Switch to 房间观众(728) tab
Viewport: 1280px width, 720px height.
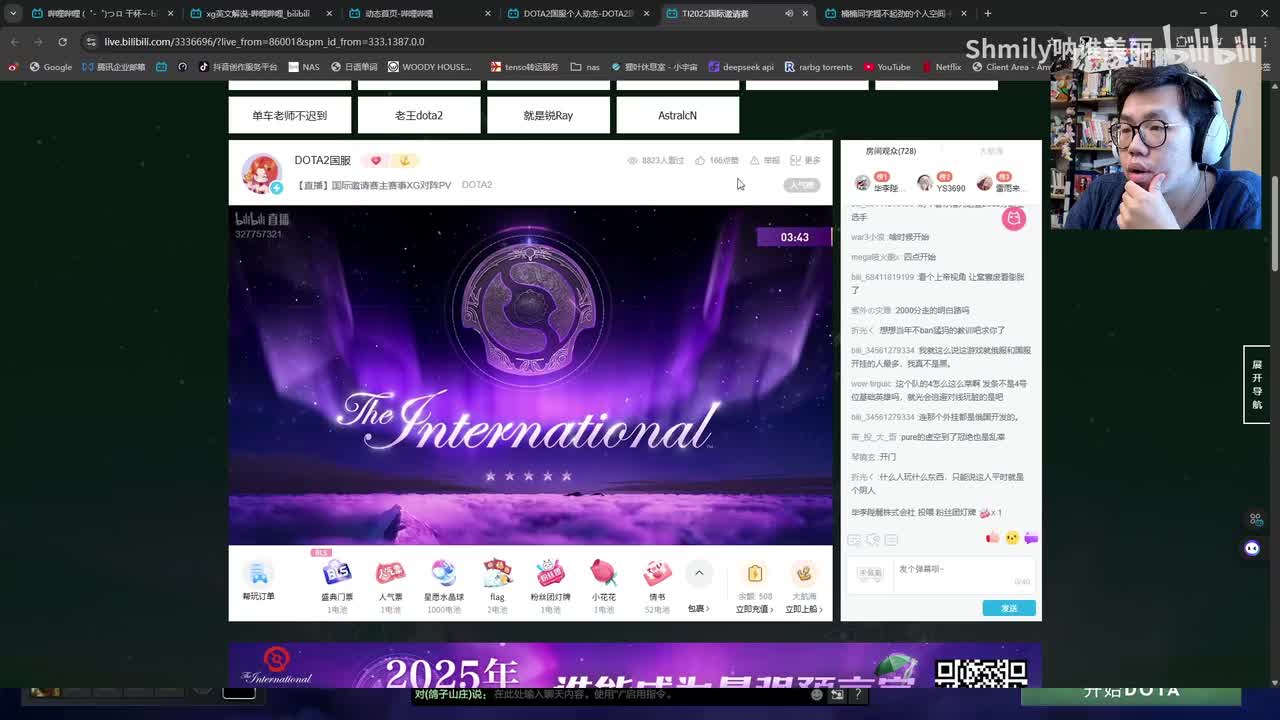890,151
